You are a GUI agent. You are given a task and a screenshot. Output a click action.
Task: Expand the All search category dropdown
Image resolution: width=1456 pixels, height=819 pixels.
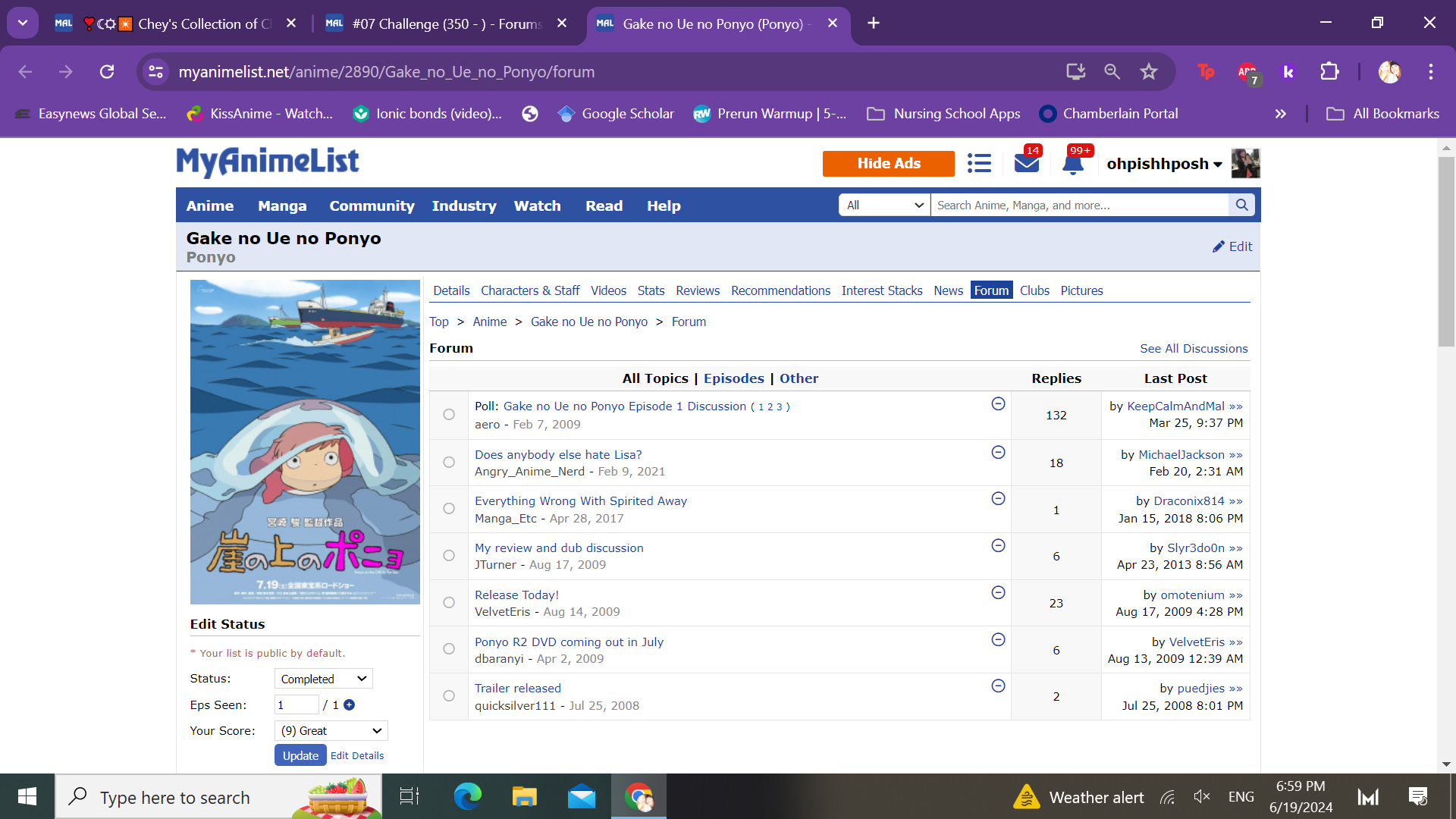coord(884,205)
